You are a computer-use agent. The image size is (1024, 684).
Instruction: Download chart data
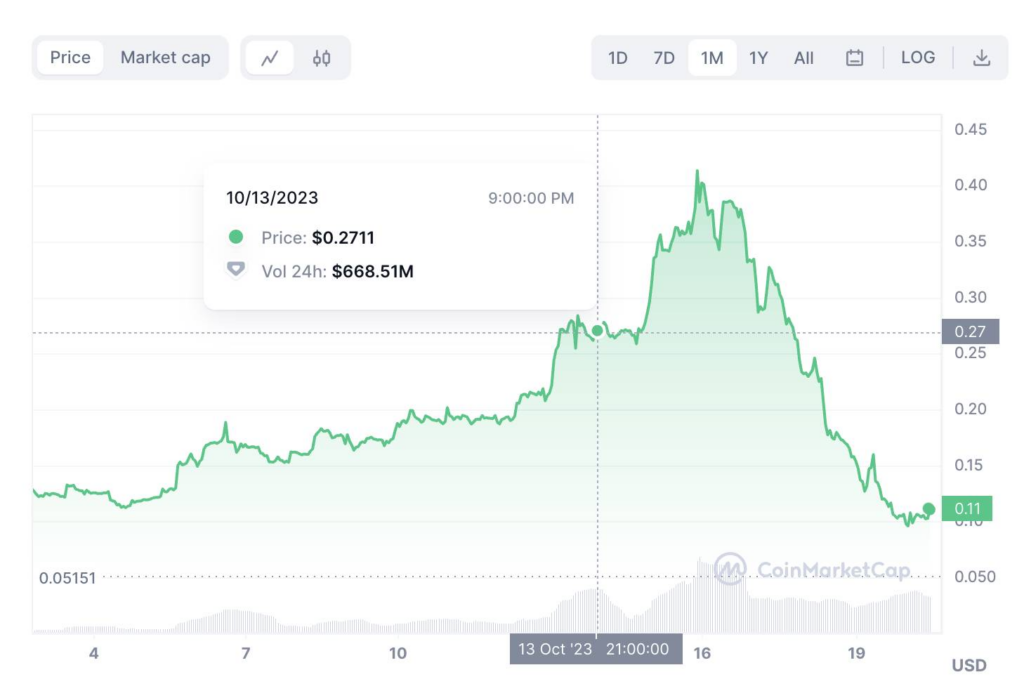coord(981,58)
